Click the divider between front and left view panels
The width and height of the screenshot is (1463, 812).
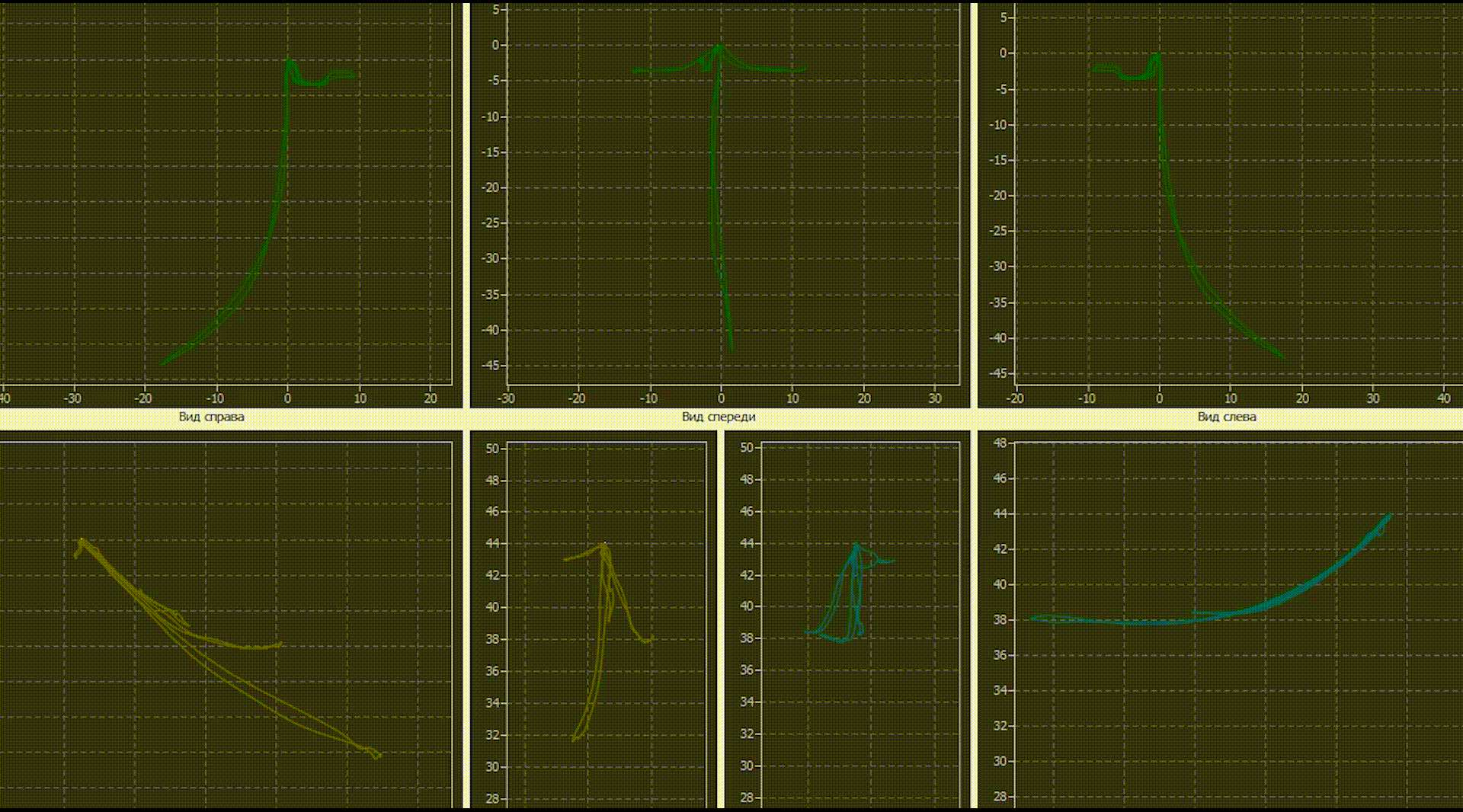tap(973, 206)
